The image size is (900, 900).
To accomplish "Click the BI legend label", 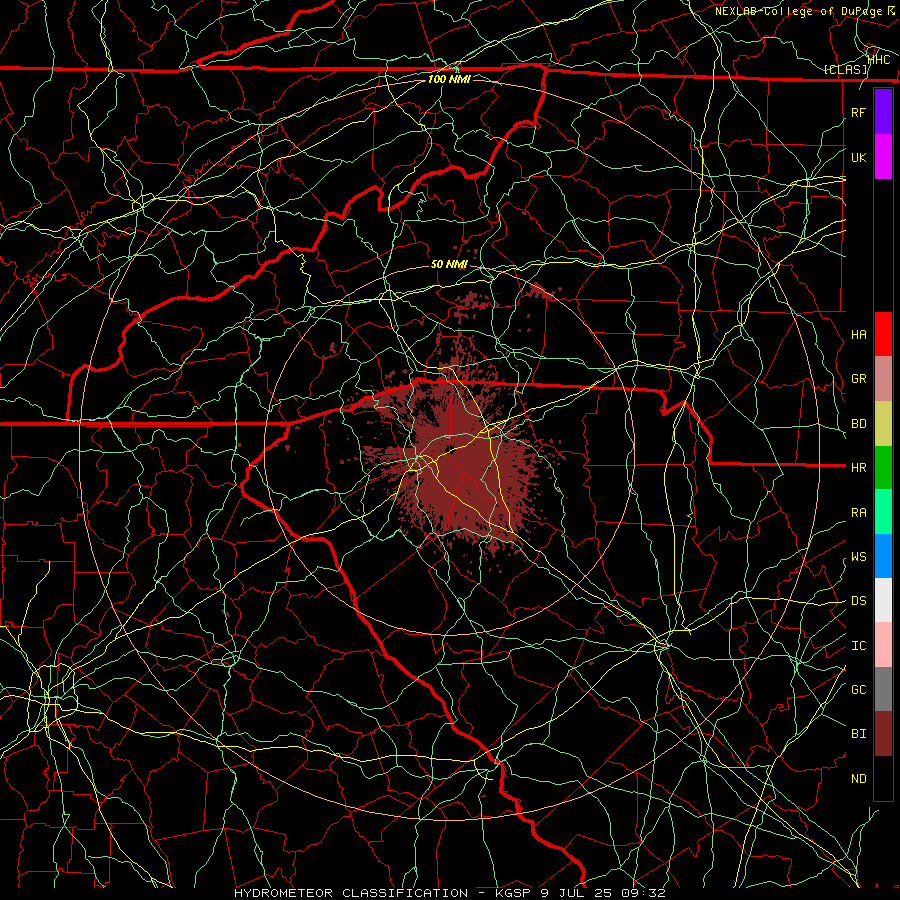I will 859,734.
